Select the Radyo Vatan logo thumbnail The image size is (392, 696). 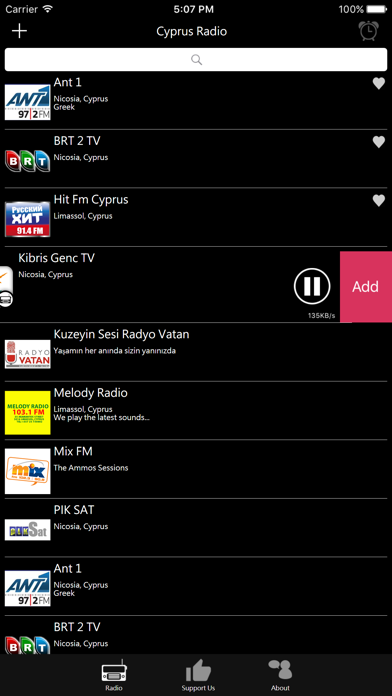pos(28,354)
